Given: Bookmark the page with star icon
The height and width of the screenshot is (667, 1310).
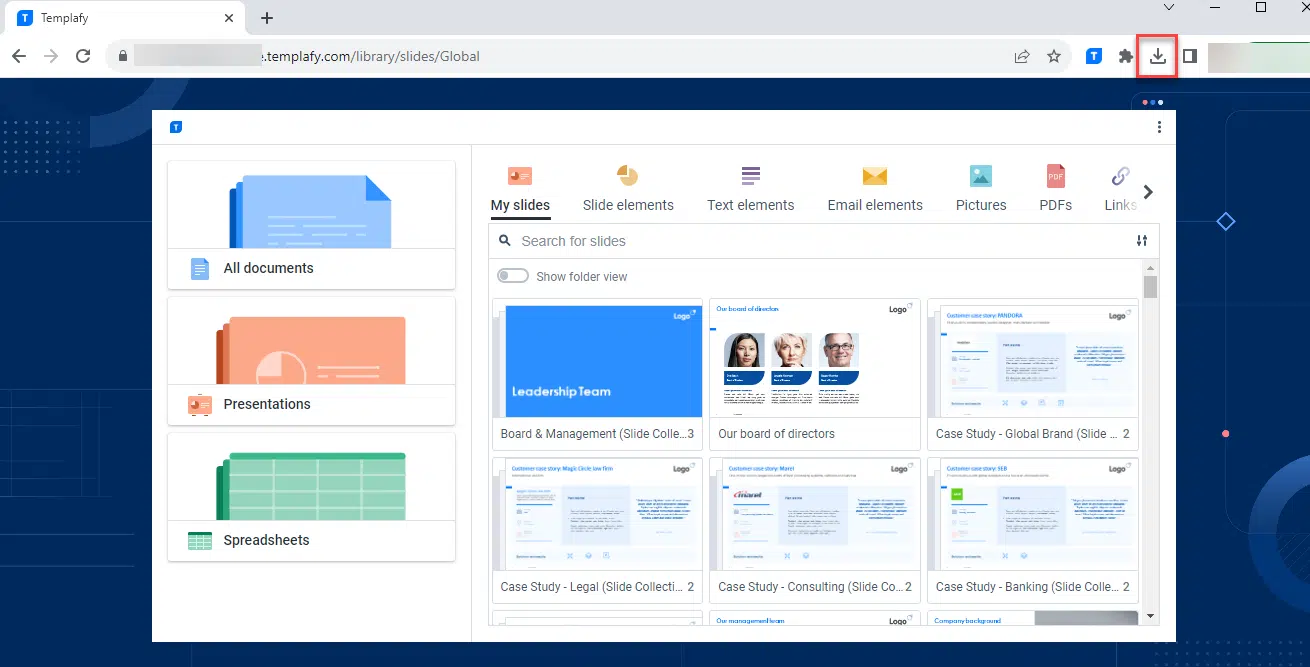Looking at the screenshot, I should (x=1054, y=56).
